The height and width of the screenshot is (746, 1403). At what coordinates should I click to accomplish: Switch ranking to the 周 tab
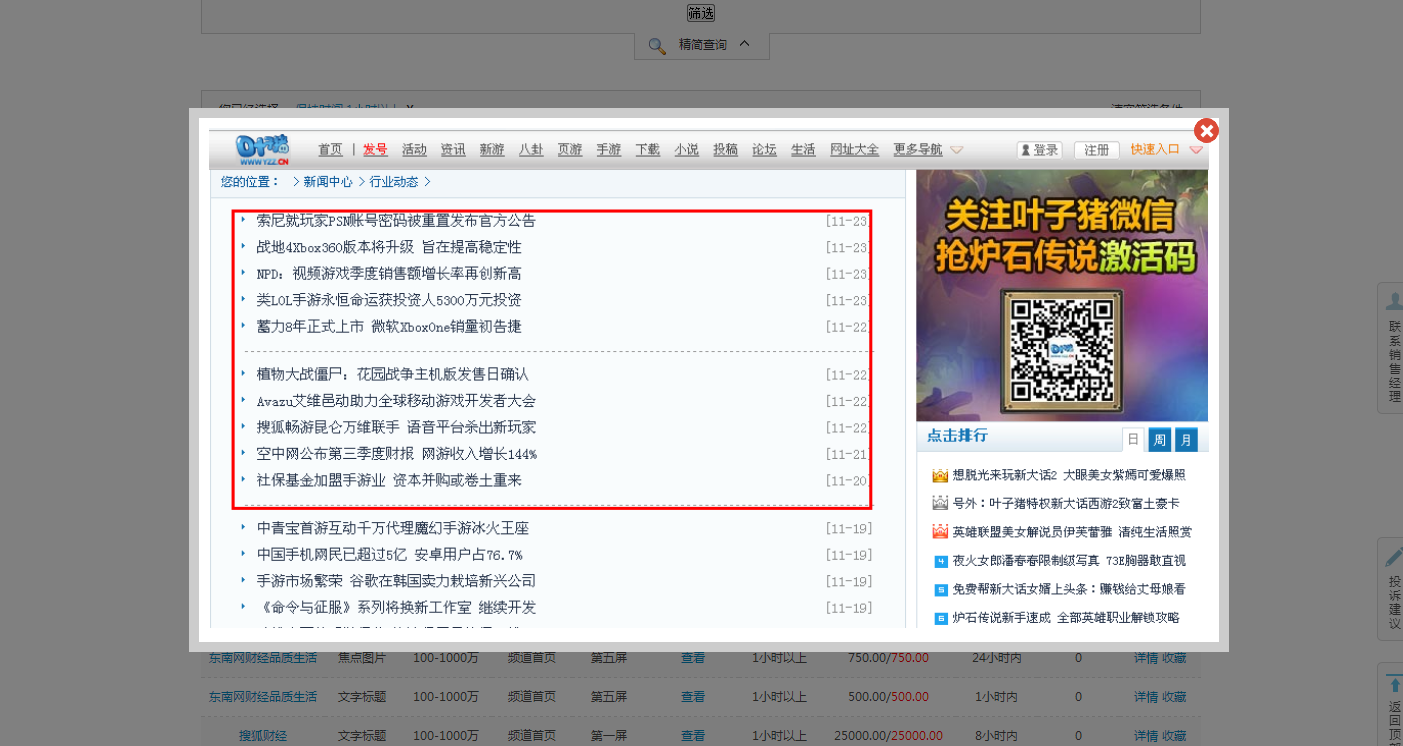(x=1159, y=439)
